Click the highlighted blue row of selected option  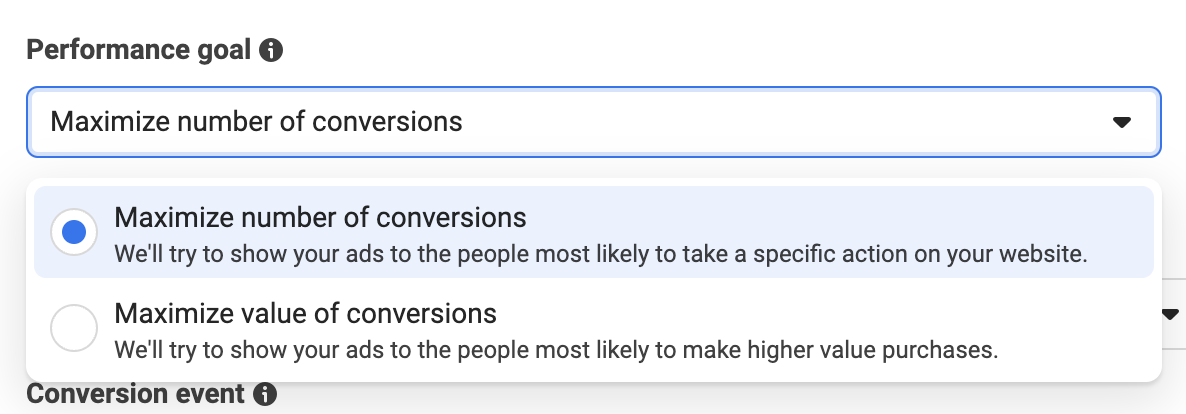tap(594, 232)
